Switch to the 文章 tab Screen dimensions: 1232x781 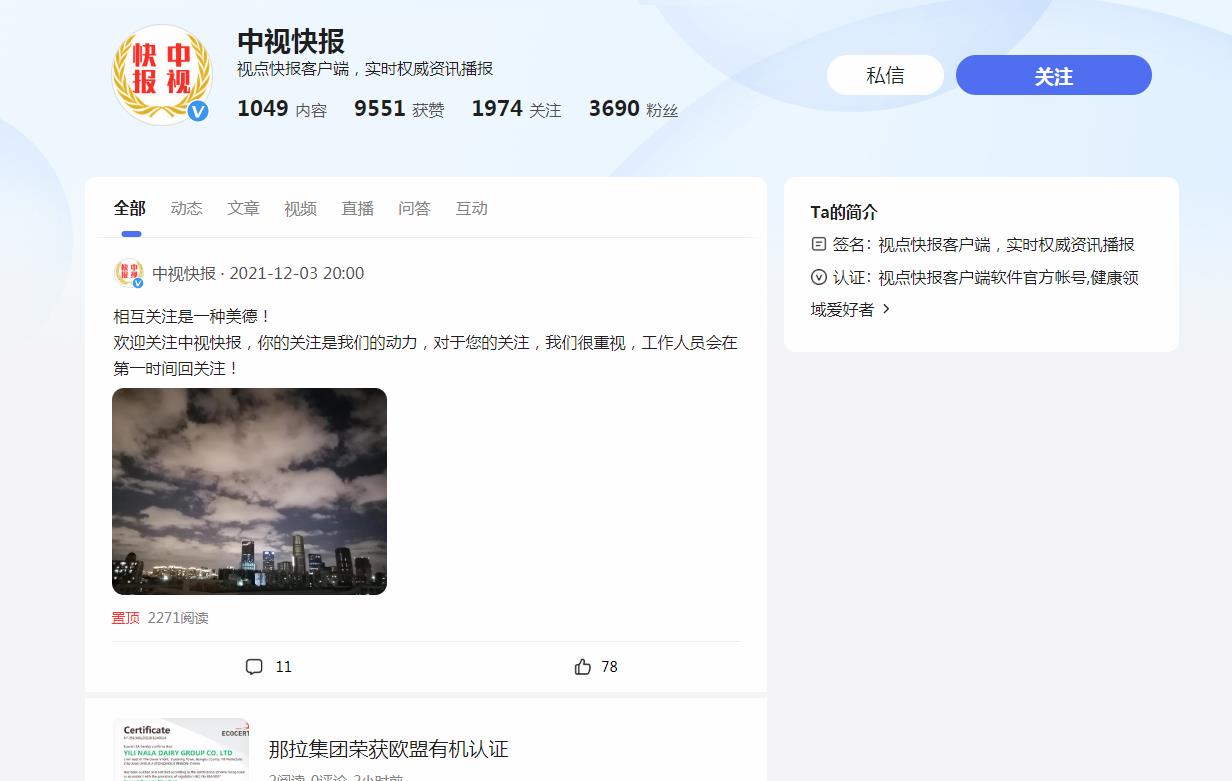coord(244,208)
